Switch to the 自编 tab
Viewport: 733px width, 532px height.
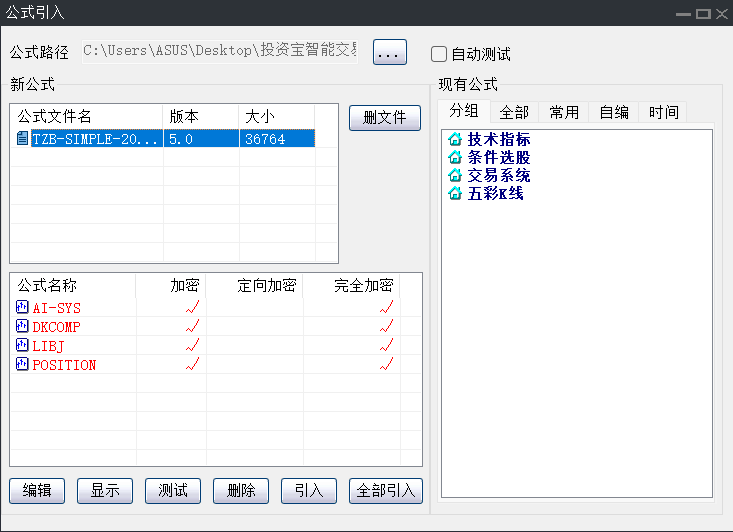pos(614,112)
